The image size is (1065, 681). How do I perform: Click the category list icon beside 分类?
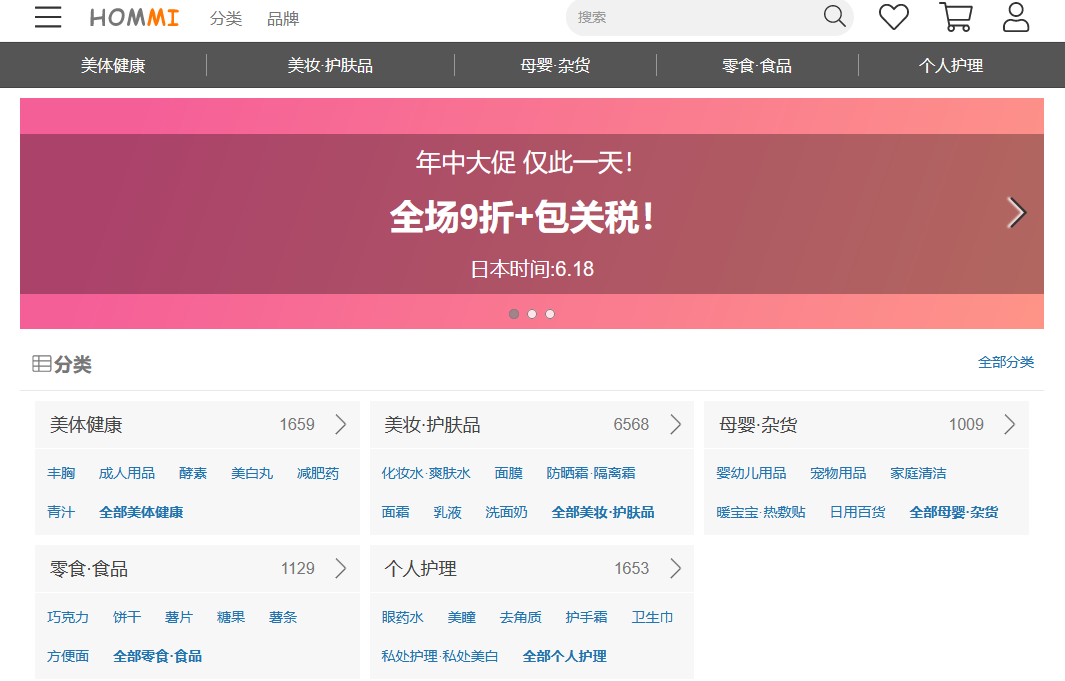[42, 364]
